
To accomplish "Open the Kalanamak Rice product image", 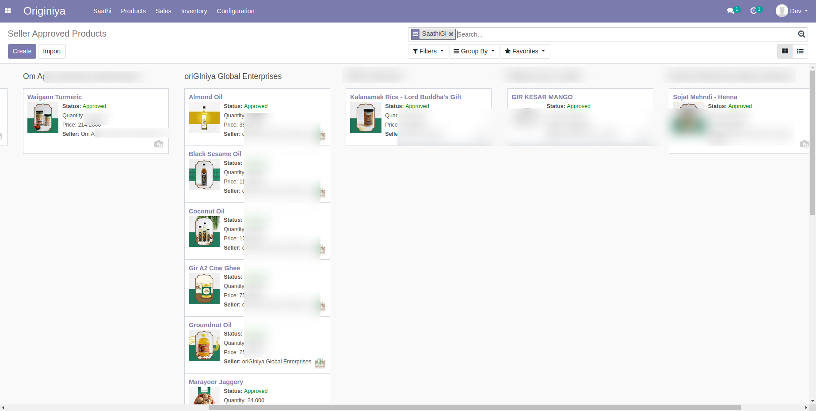I will pyautogui.click(x=365, y=117).
